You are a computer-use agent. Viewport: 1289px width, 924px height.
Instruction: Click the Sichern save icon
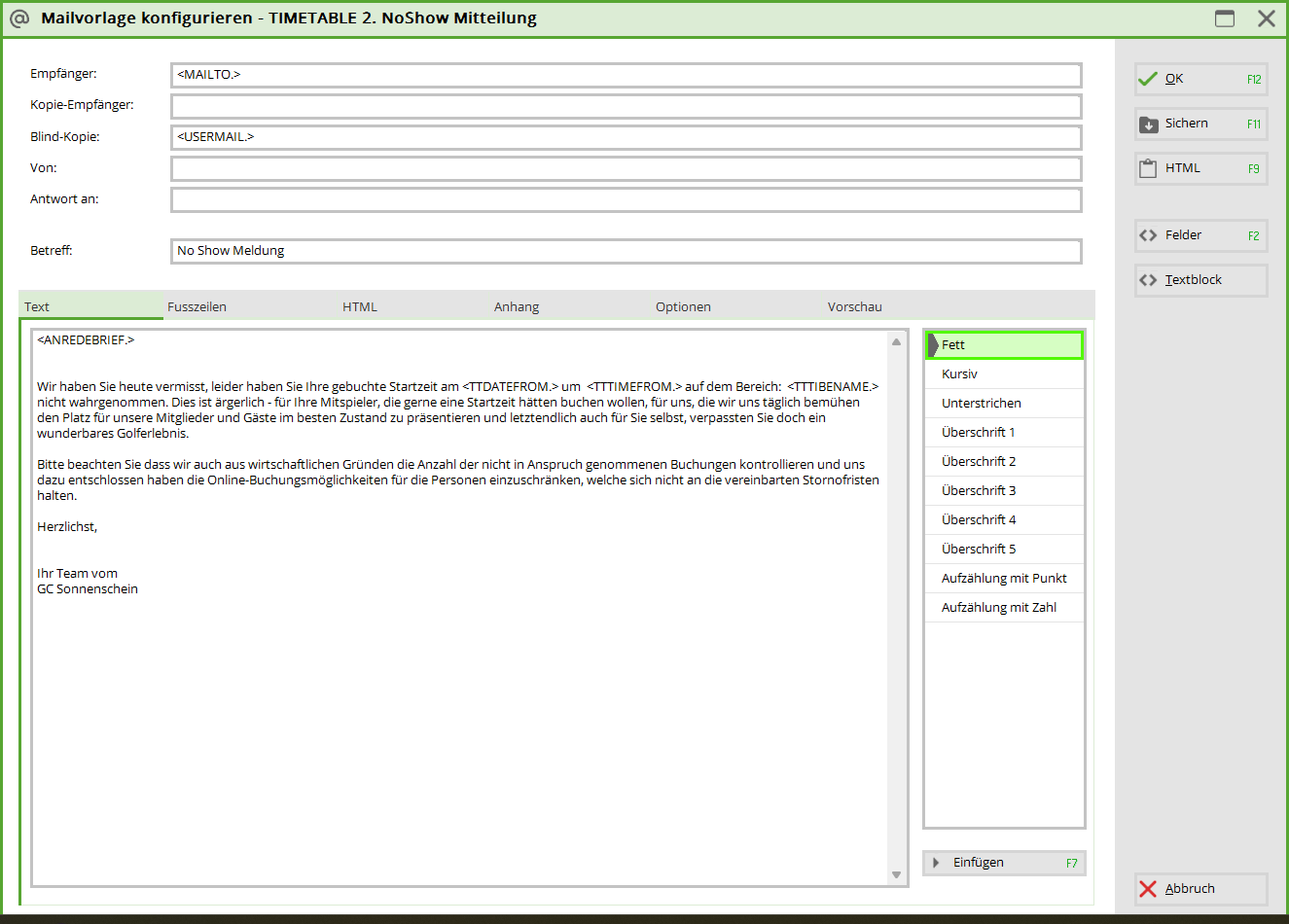[x=1148, y=124]
